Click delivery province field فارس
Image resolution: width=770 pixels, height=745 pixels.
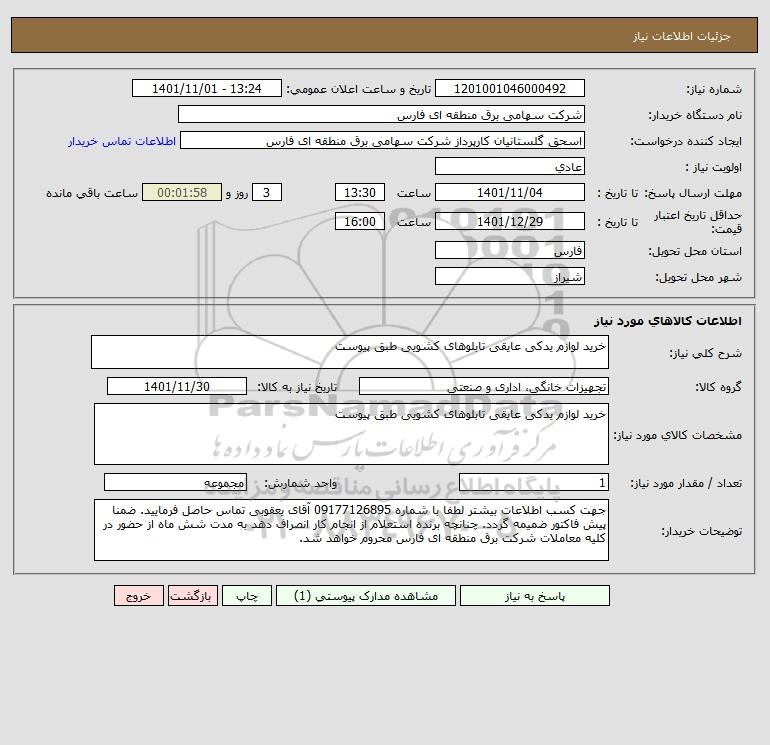(510, 250)
